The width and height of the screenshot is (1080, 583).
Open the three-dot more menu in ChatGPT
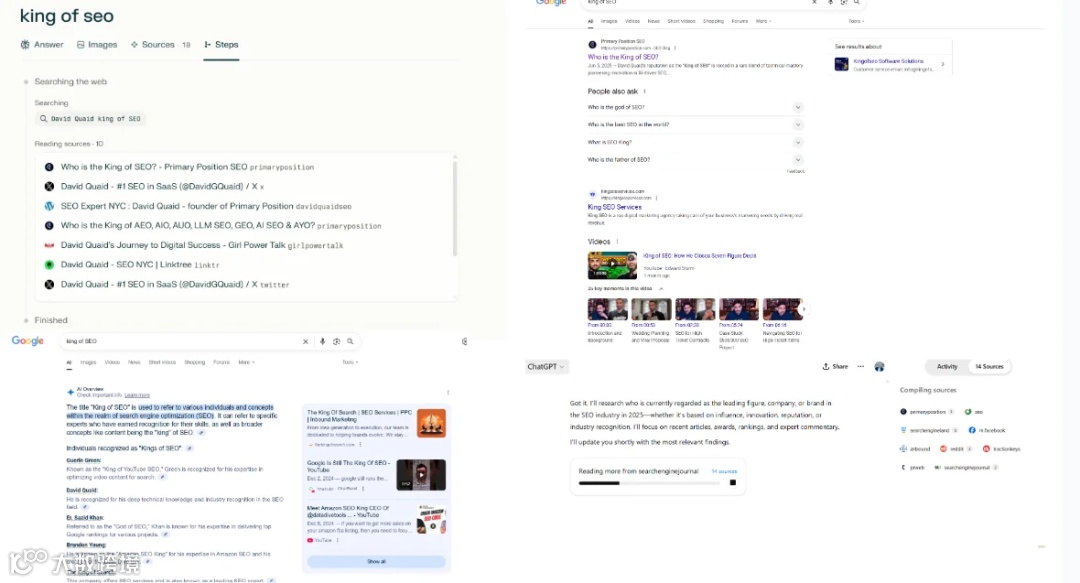(861, 367)
